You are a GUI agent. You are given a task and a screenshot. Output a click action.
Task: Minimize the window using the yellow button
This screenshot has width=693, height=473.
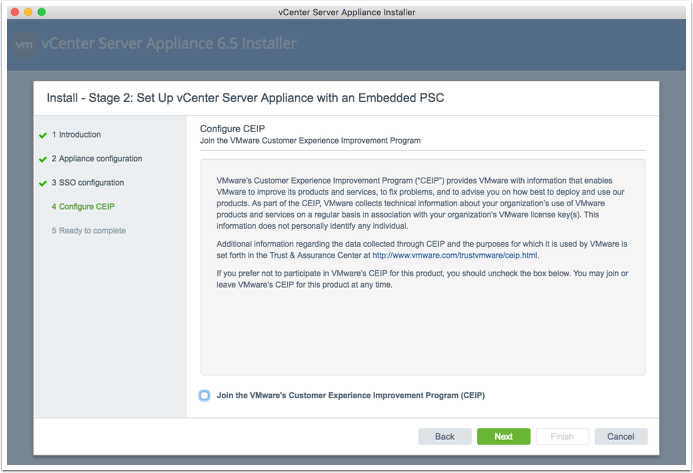(27, 11)
